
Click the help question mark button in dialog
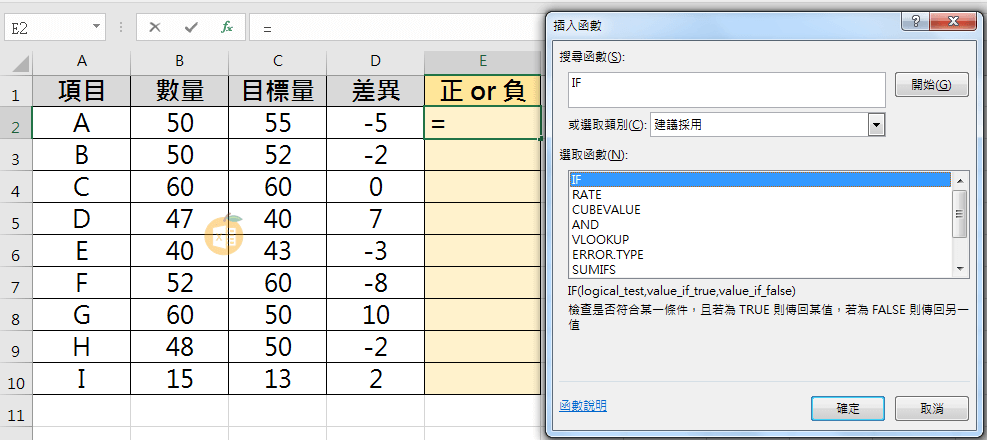[x=914, y=22]
